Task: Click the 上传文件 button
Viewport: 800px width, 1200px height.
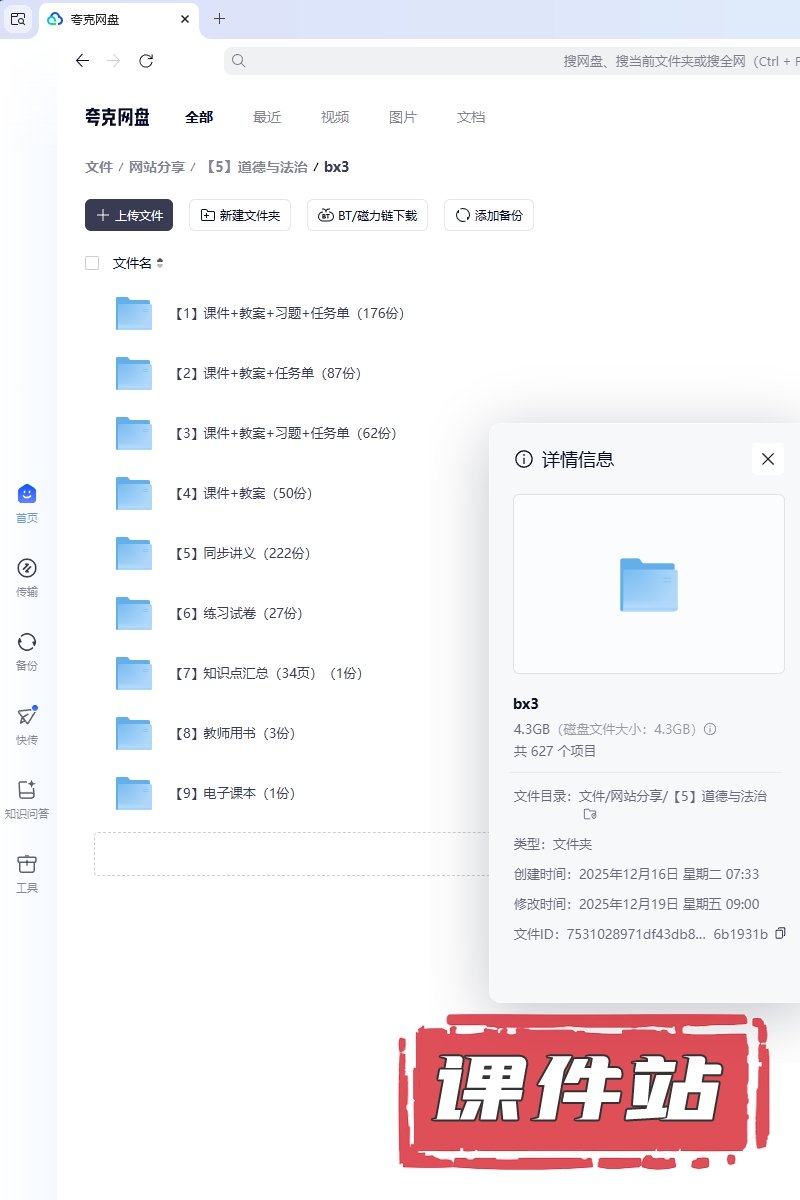Action: click(x=129, y=215)
